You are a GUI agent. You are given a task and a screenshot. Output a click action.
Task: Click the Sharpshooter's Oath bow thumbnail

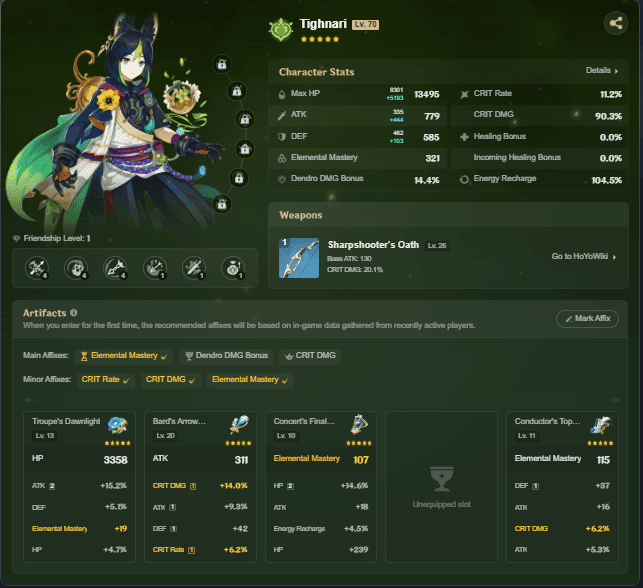[x=299, y=258]
